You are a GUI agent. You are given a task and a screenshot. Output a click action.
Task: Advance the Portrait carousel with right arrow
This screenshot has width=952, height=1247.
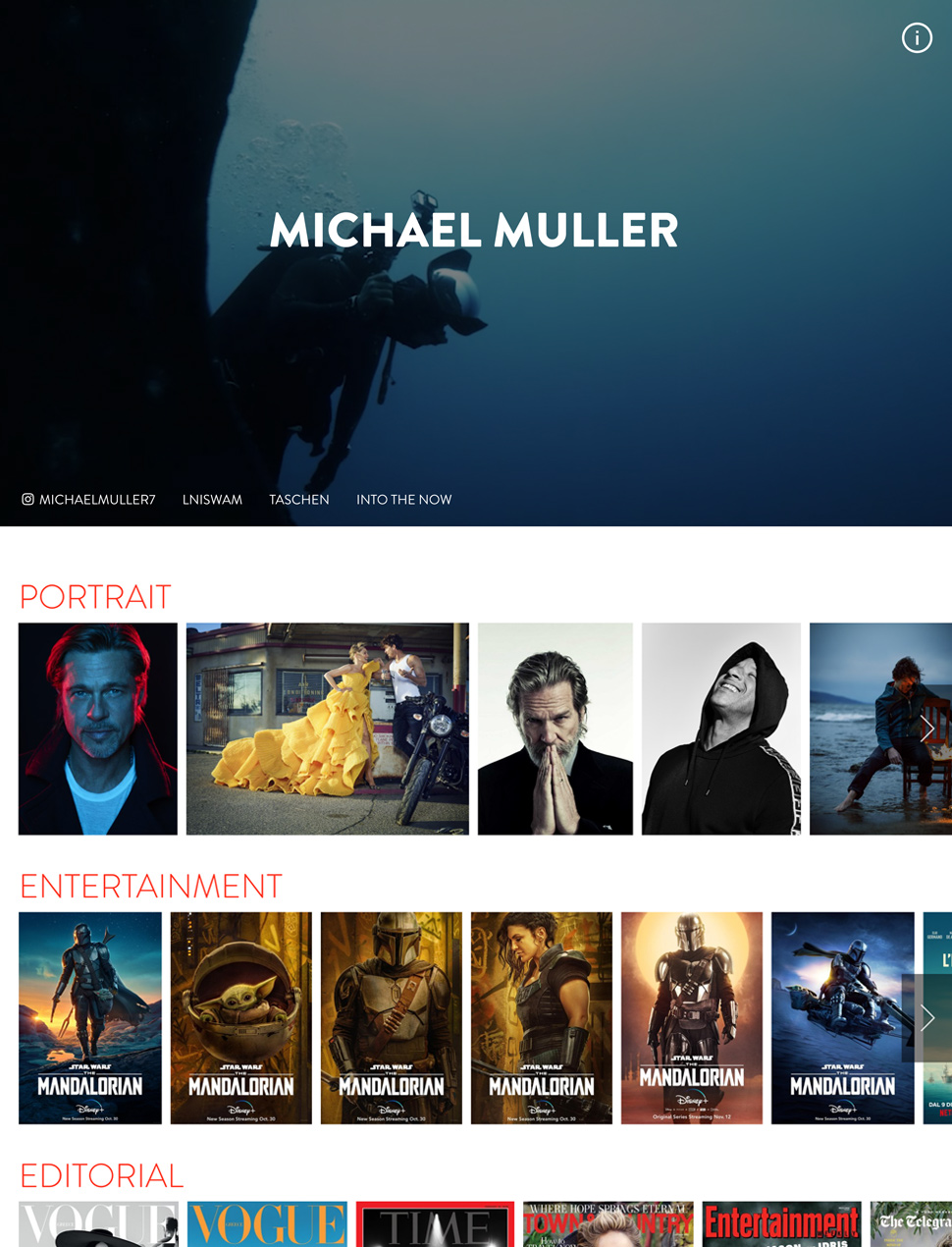coord(926,728)
